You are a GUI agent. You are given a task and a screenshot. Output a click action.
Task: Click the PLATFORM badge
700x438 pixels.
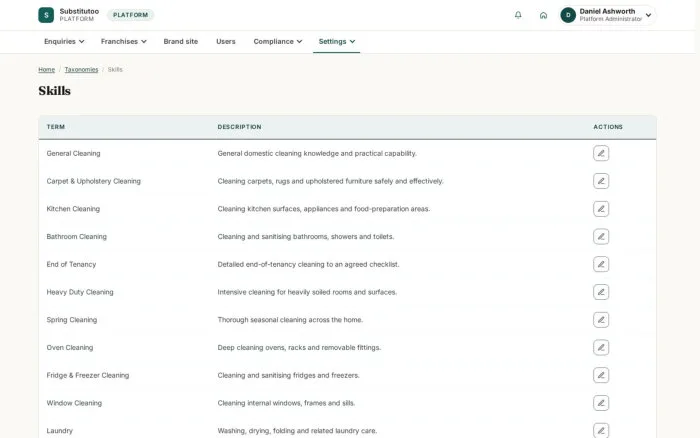tap(130, 15)
